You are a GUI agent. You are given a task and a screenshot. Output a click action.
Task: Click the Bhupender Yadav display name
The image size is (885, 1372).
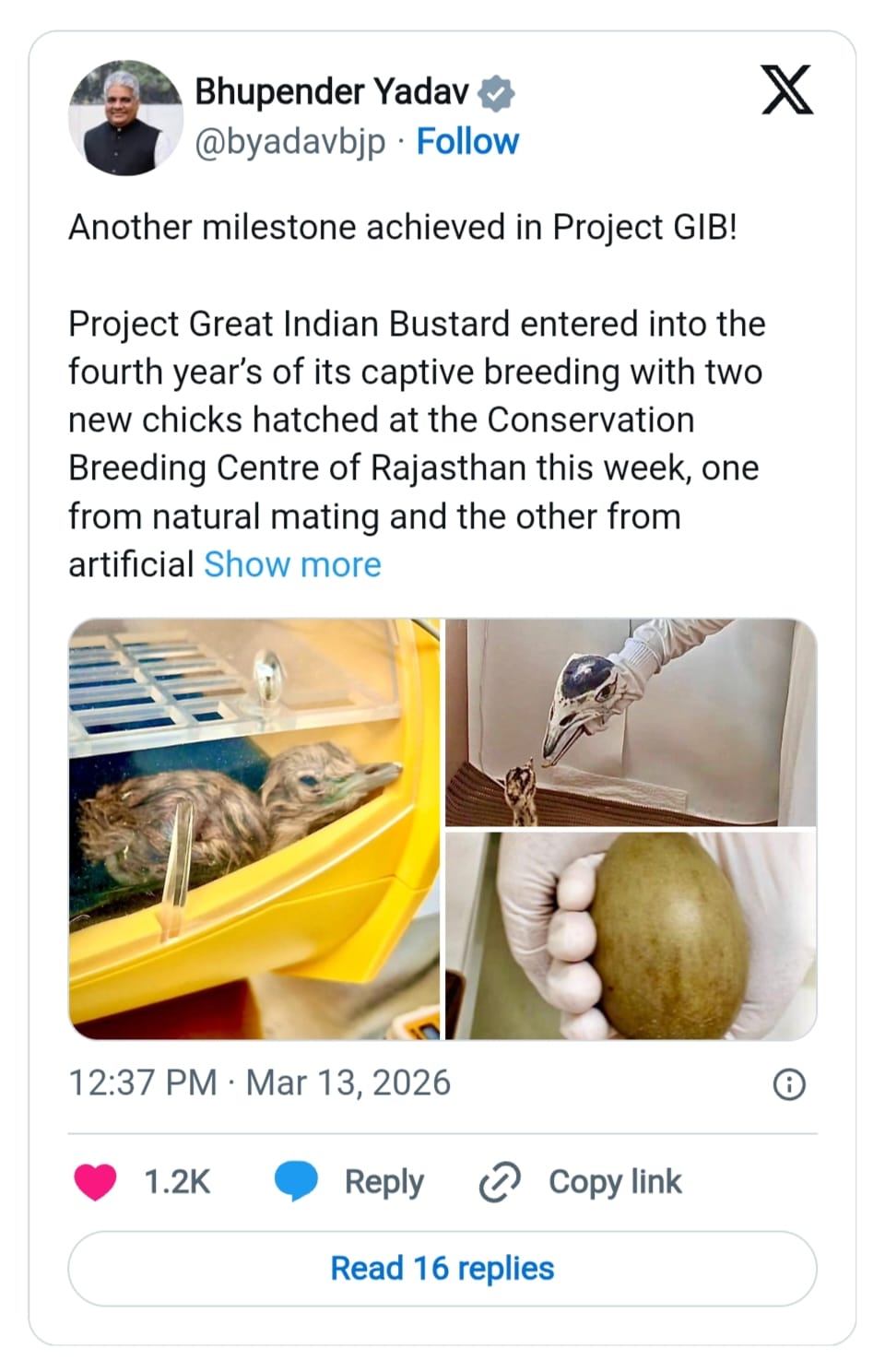click(332, 92)
